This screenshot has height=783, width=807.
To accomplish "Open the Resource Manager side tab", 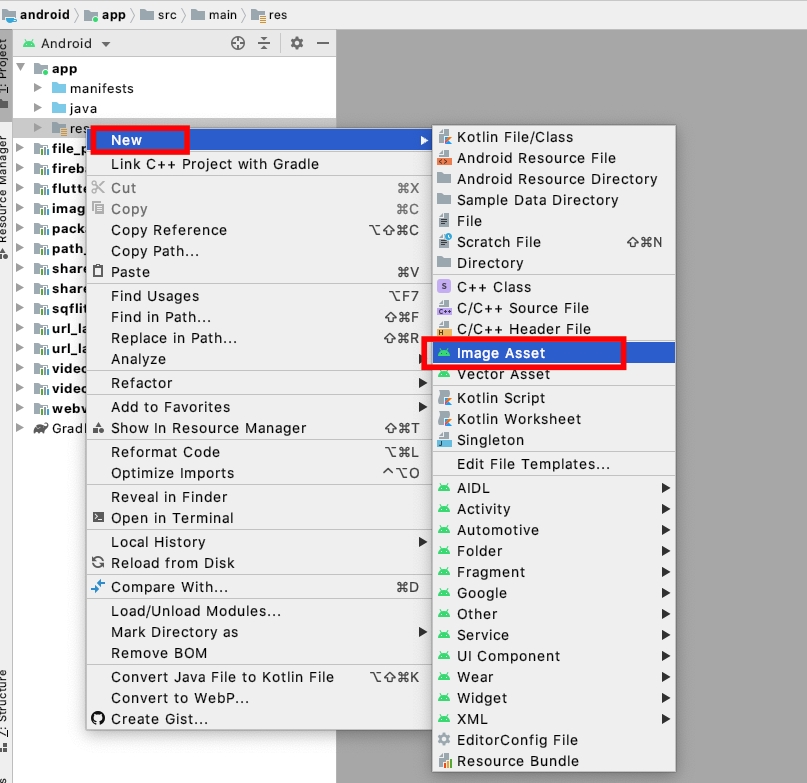I will pos(5,195).
